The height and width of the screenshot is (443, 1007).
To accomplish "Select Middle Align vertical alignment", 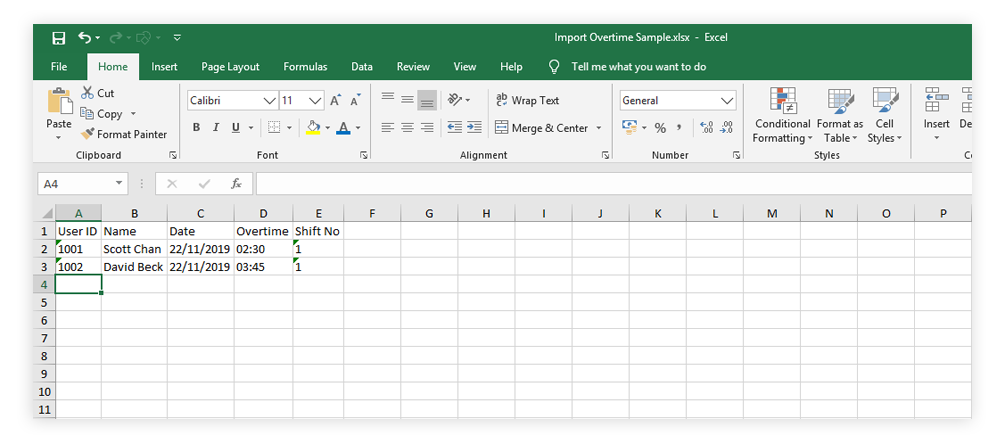I will [x=407, y=98].
